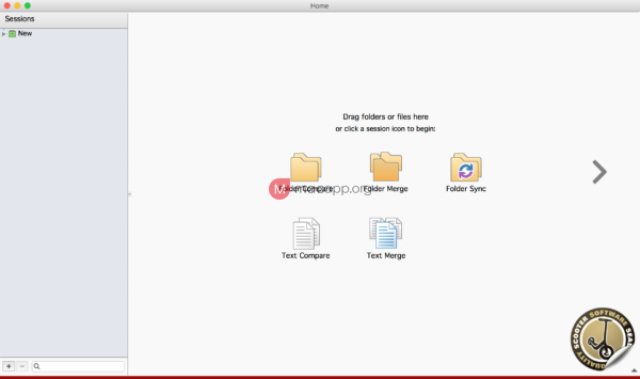The image size is (640, 379).
Task: Remove session with minus button
Action: click(22, 366)
